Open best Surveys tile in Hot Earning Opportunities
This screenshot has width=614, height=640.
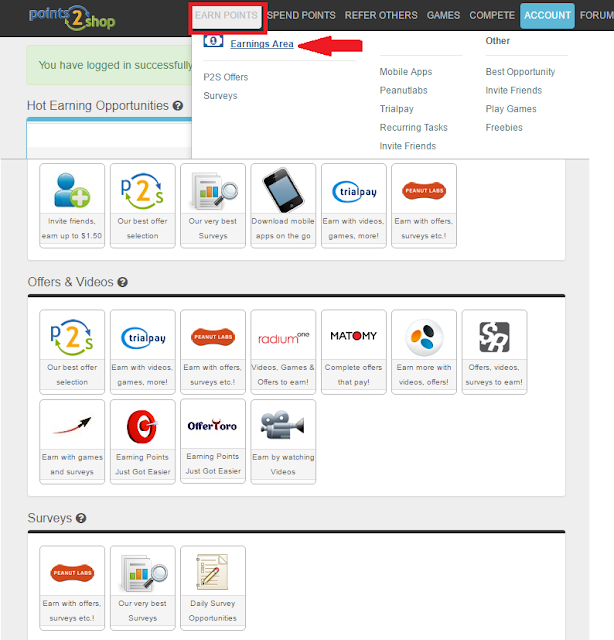point(213,206)
